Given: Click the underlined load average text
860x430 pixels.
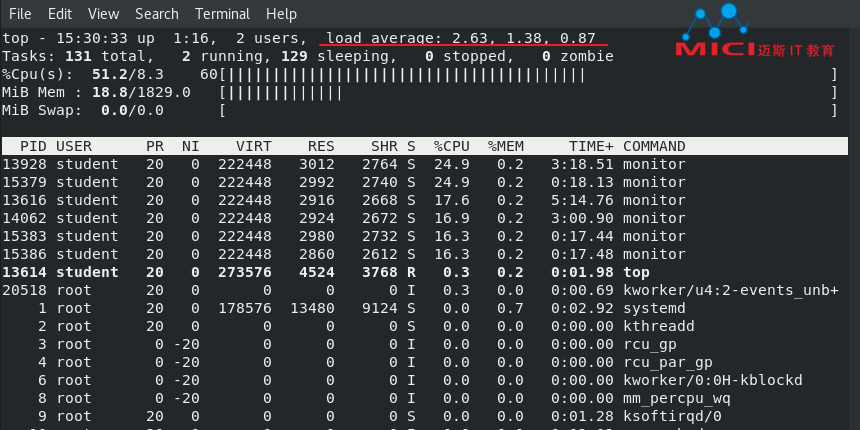Looking at the screenshot, I should coord(461,38).
